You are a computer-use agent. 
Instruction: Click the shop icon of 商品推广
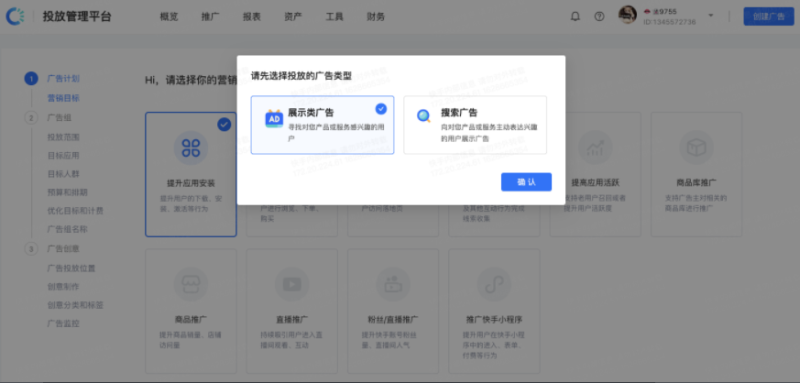[x=191, y=284]
